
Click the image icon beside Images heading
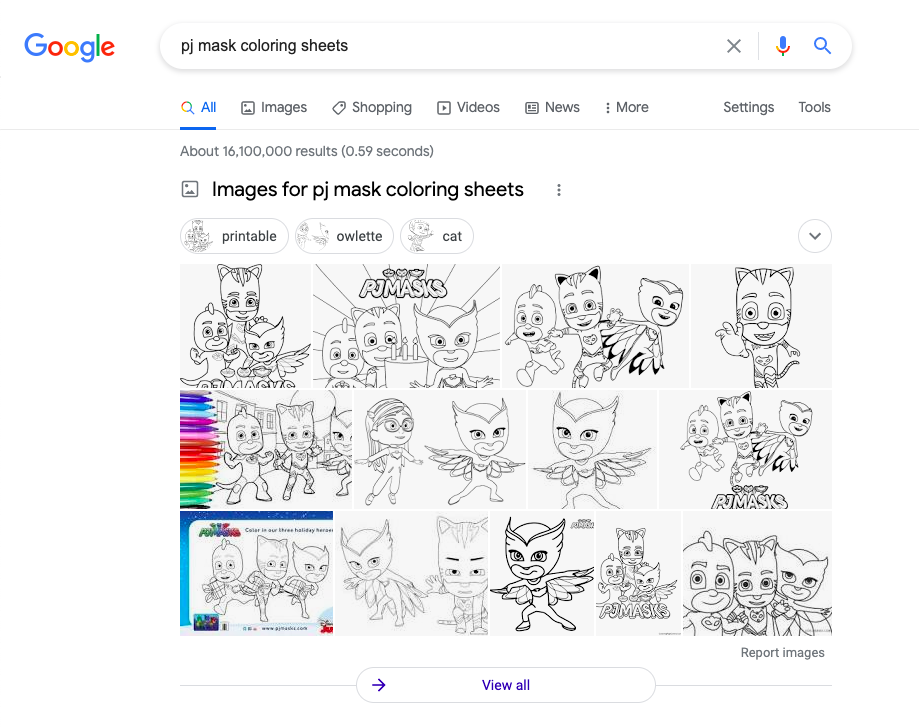point(190,189)
